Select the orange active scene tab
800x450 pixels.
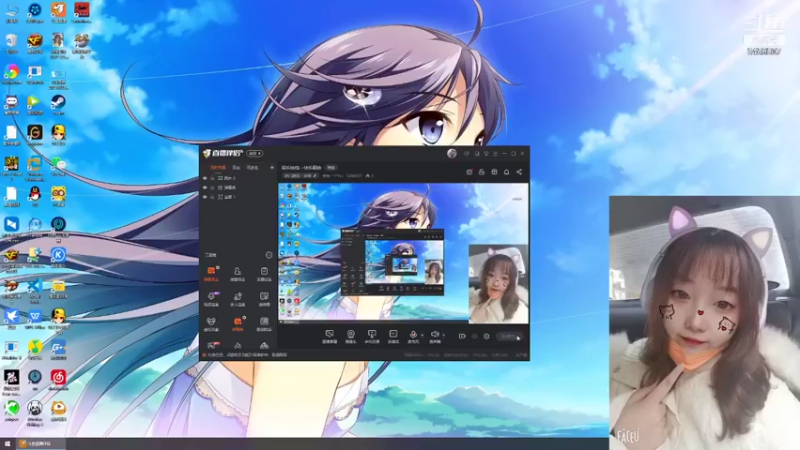pyautogui.click(x=218, y=167)
